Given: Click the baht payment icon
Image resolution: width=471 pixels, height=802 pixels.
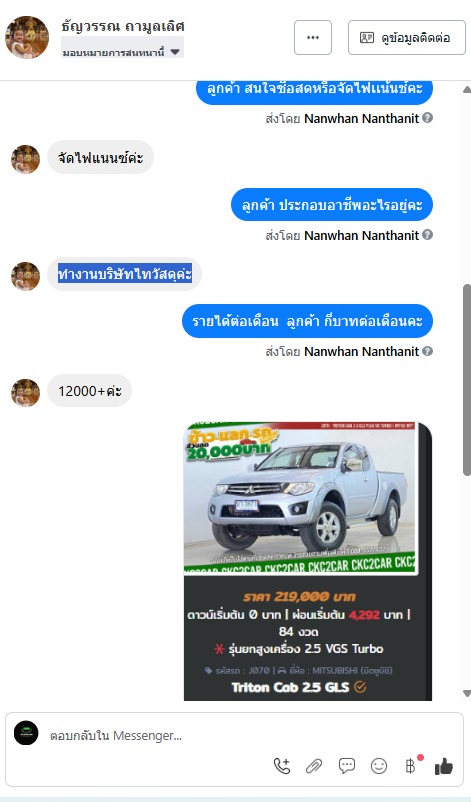Looking at the screenshot, I should [x=411, y=766].
